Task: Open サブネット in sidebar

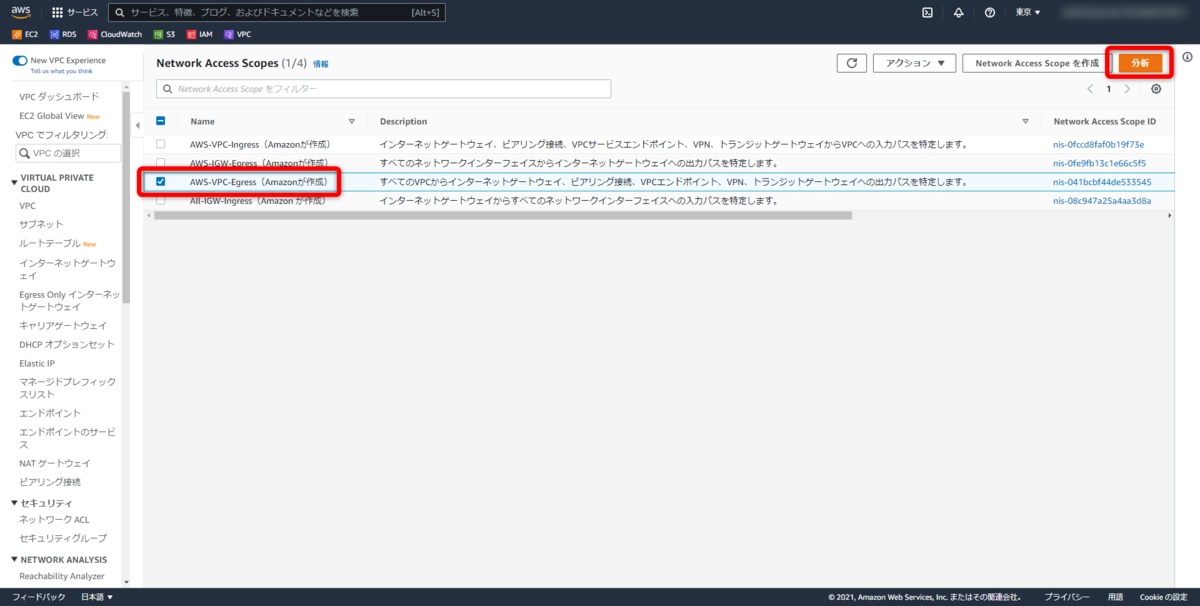Action: (x=41, y=224)
